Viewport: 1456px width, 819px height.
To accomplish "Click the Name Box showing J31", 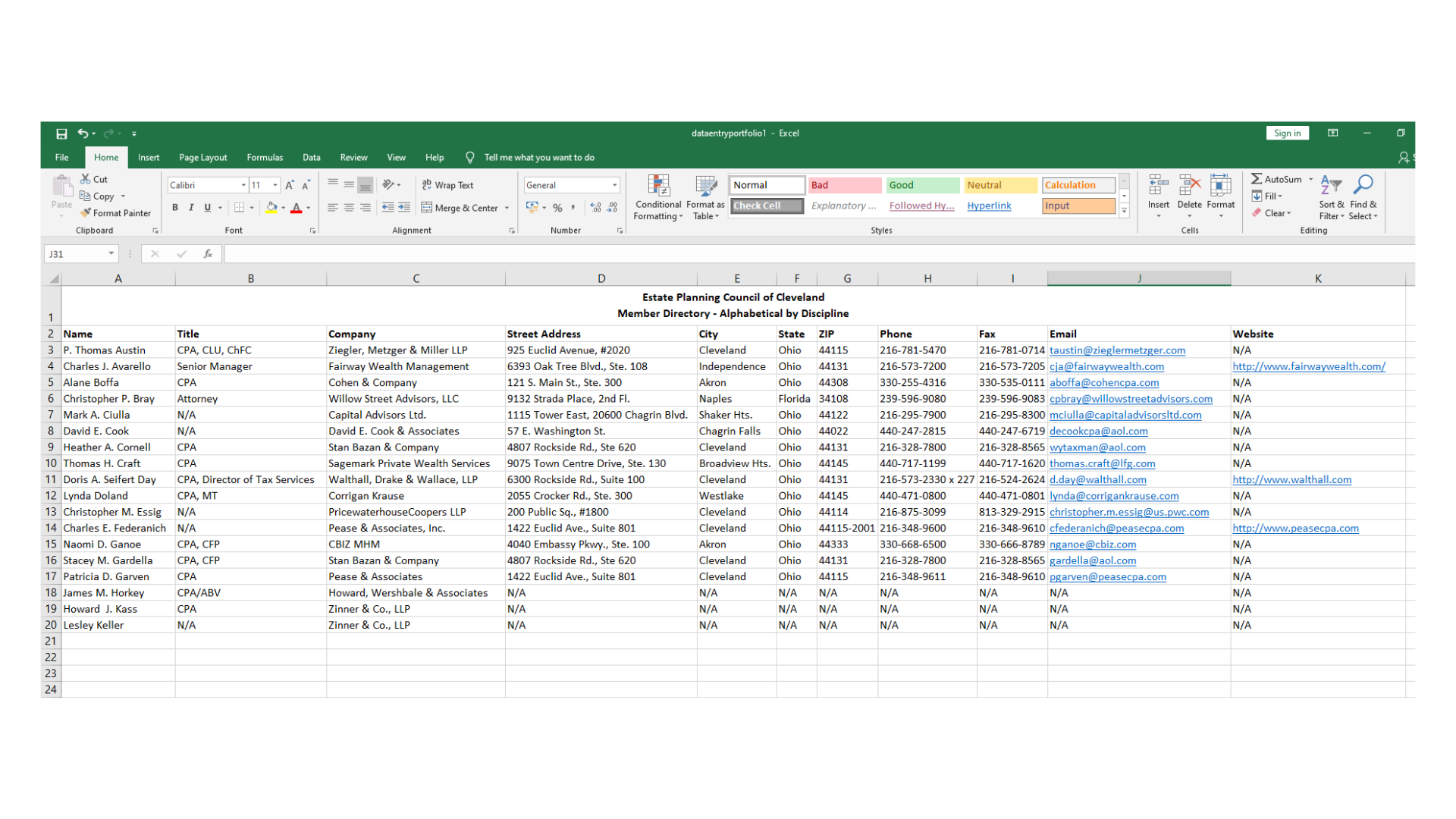I will pos(76,254).
